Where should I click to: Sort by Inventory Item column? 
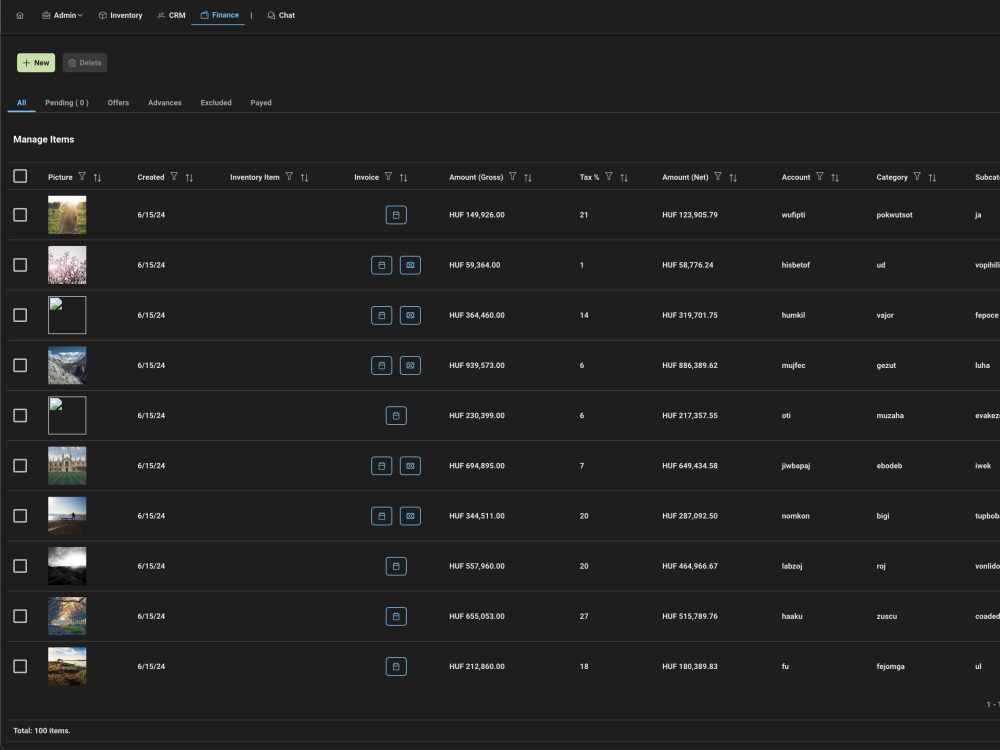click(x=305, y=177)
